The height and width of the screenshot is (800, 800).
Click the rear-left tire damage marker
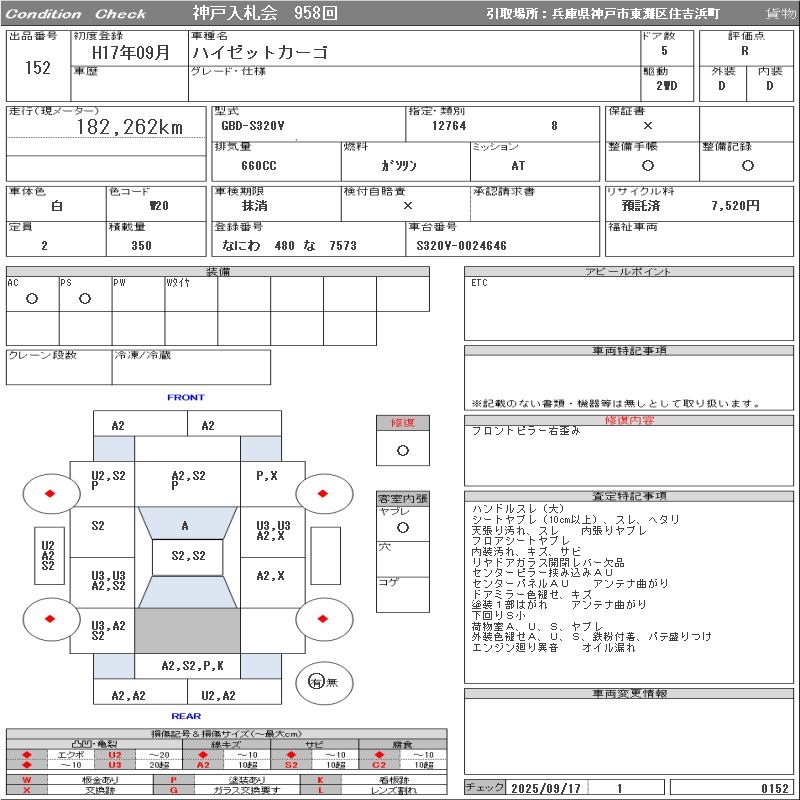pyautogui.click(x=50, y=619)
